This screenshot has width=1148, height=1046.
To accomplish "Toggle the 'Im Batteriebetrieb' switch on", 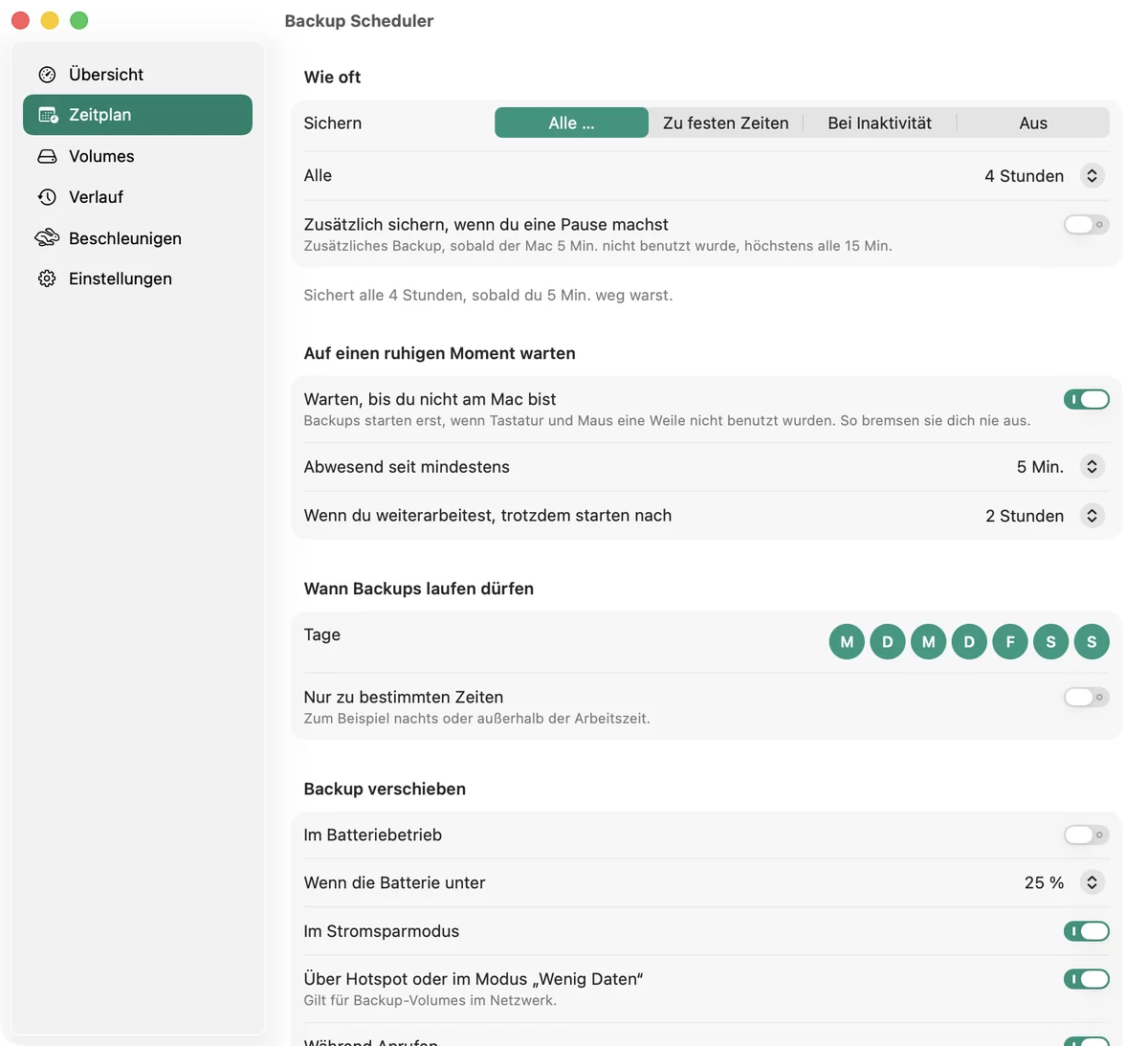I will 1087,835.
